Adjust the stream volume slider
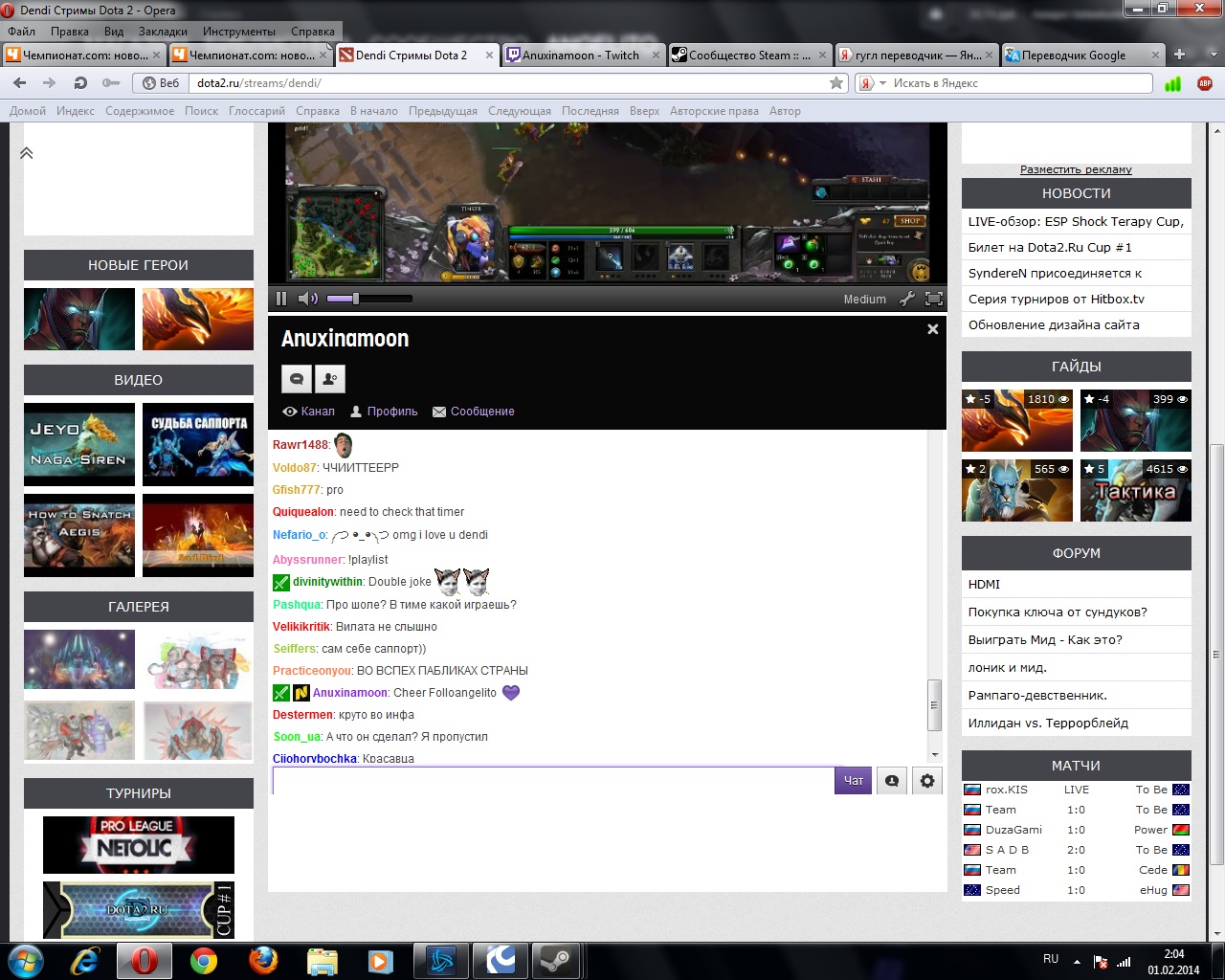 [369, 299]
